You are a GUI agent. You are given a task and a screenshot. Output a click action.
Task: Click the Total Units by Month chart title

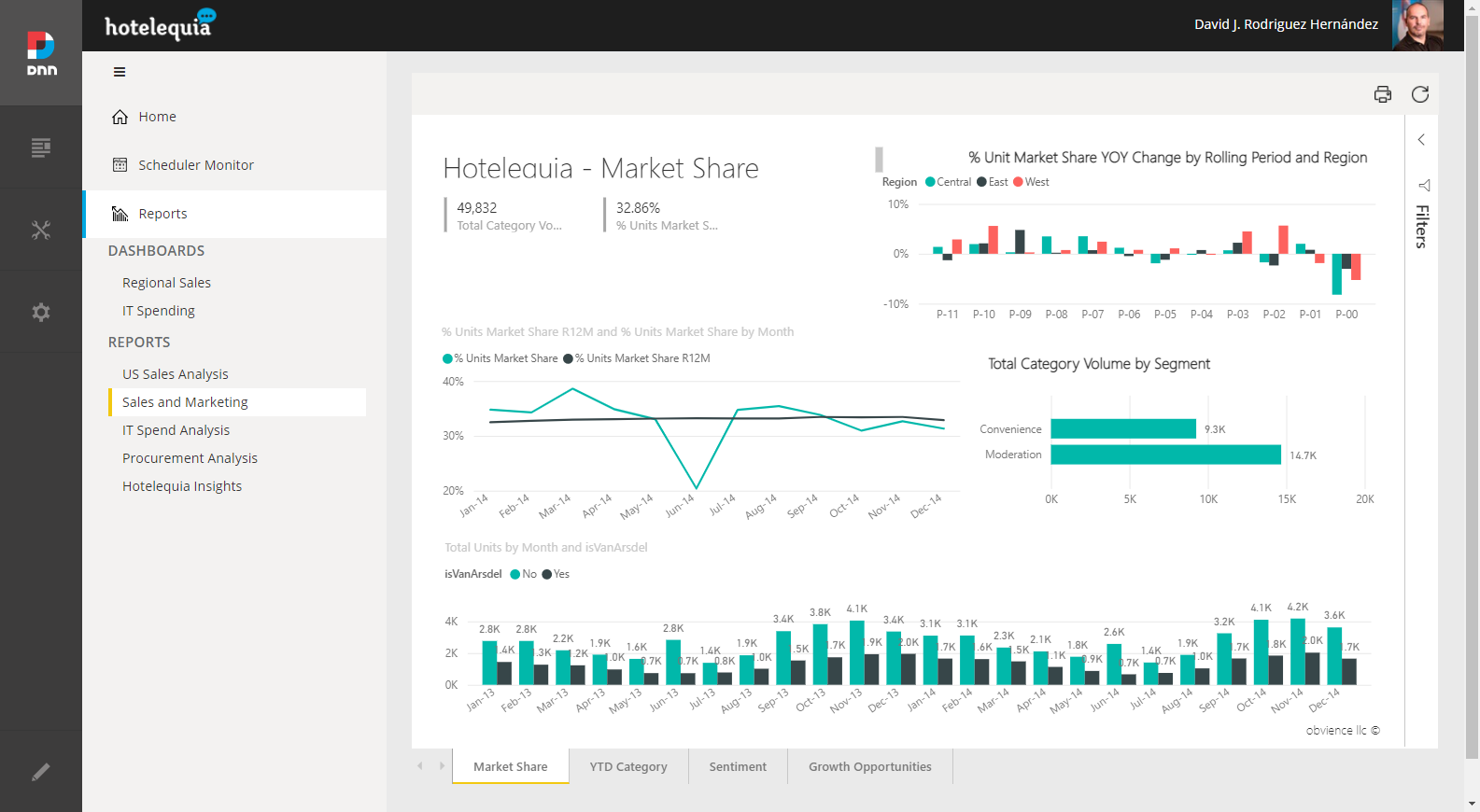[x=545, y=548]
